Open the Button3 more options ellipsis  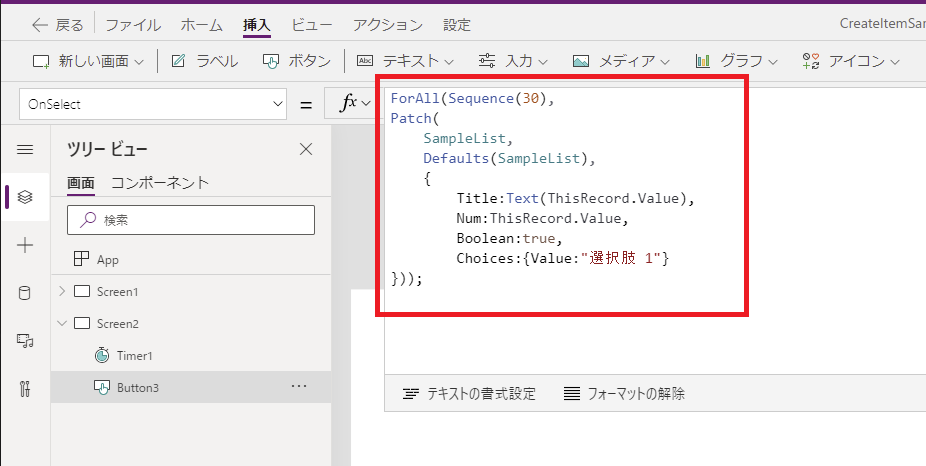point(299,386)
